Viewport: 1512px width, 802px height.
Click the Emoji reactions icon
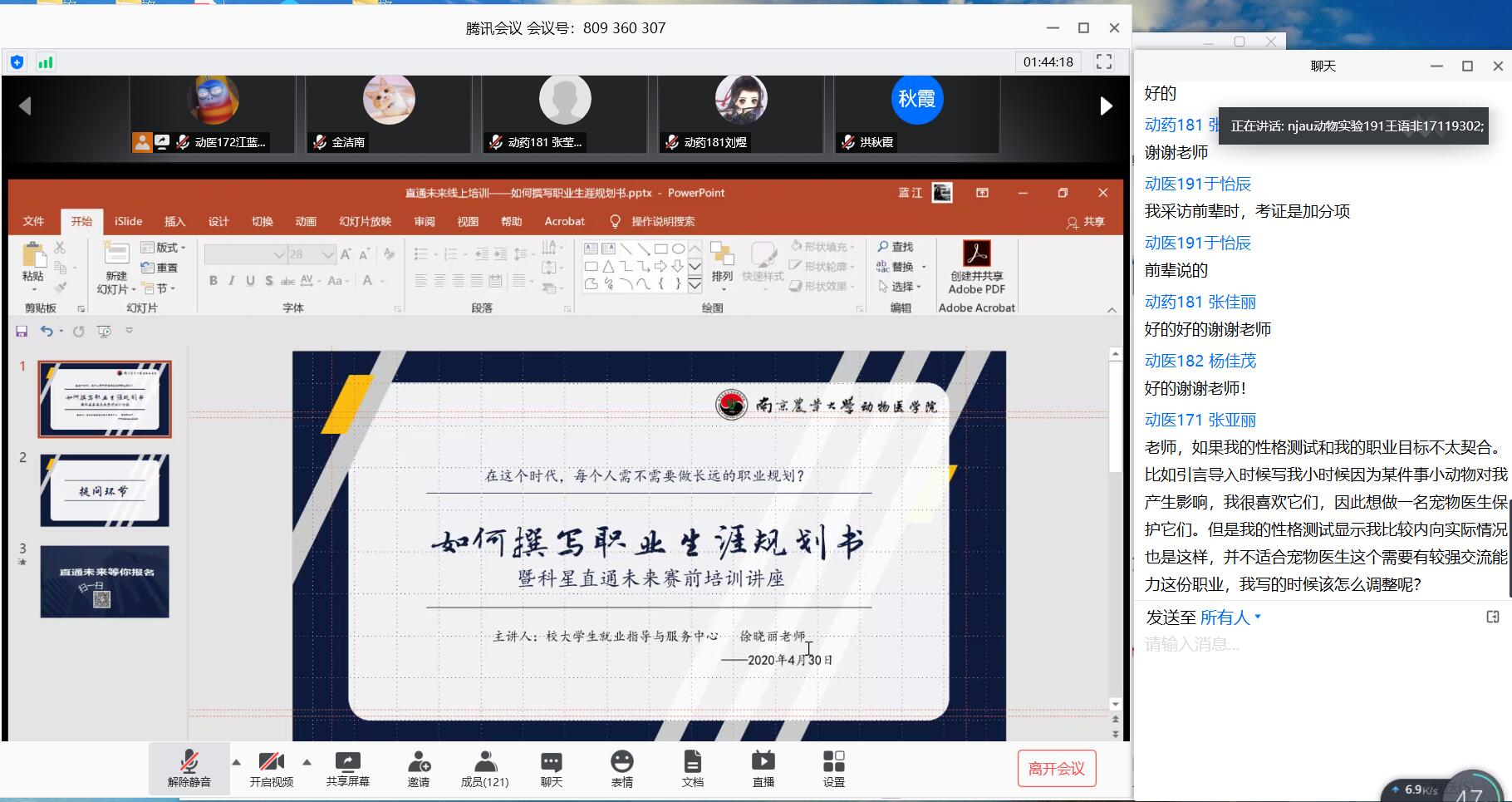pyautogui.click(x=621, y=768)
